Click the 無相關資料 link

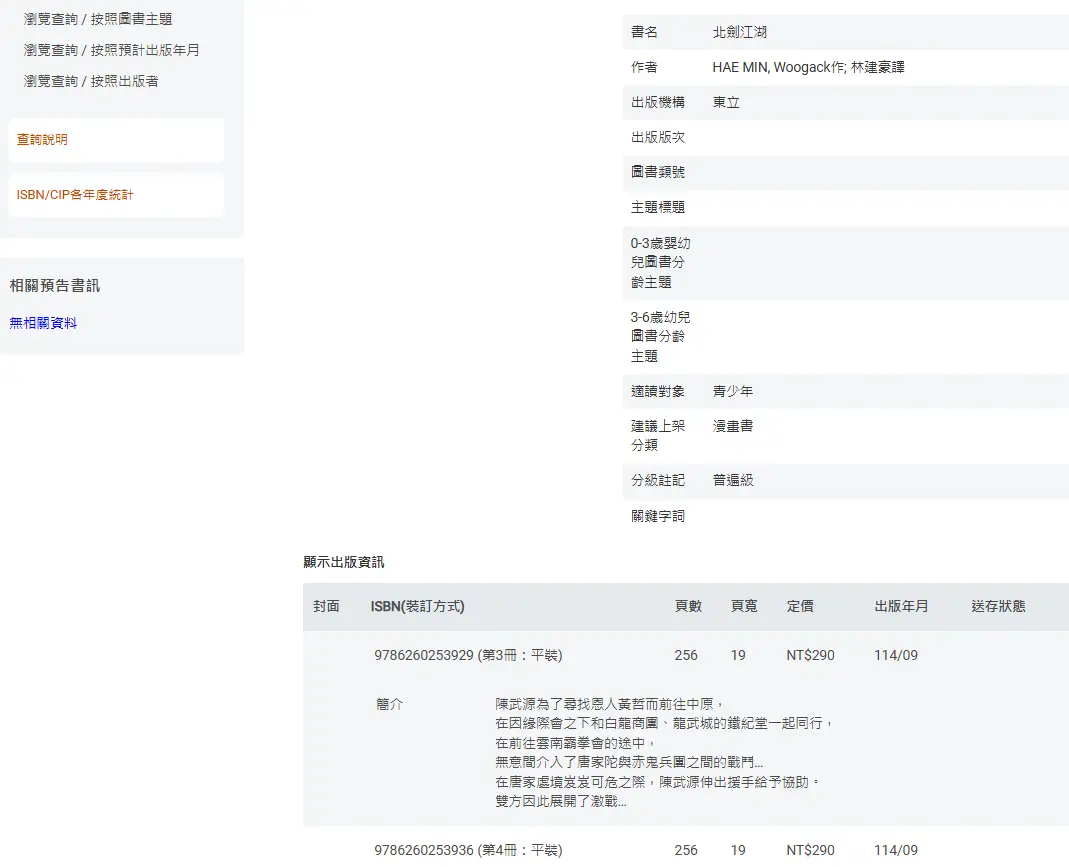tap(43, 323)
